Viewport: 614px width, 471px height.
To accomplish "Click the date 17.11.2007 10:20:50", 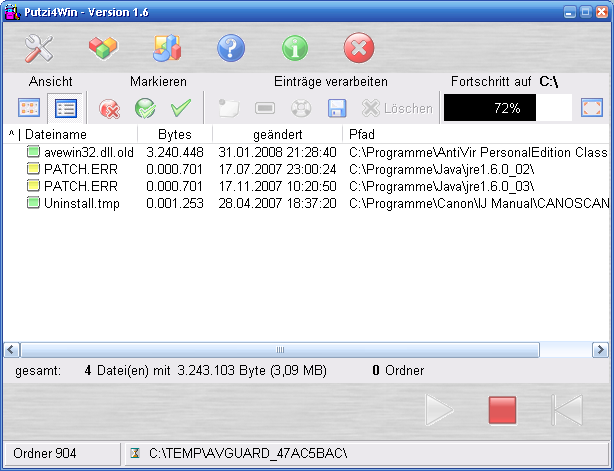I will [277, 186].
